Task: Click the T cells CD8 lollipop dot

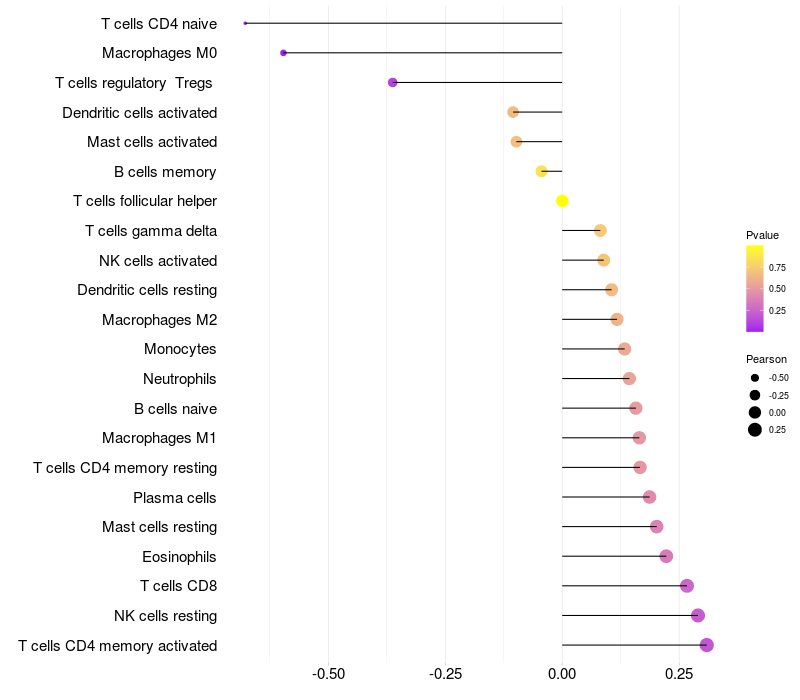Action: point(687,586)
